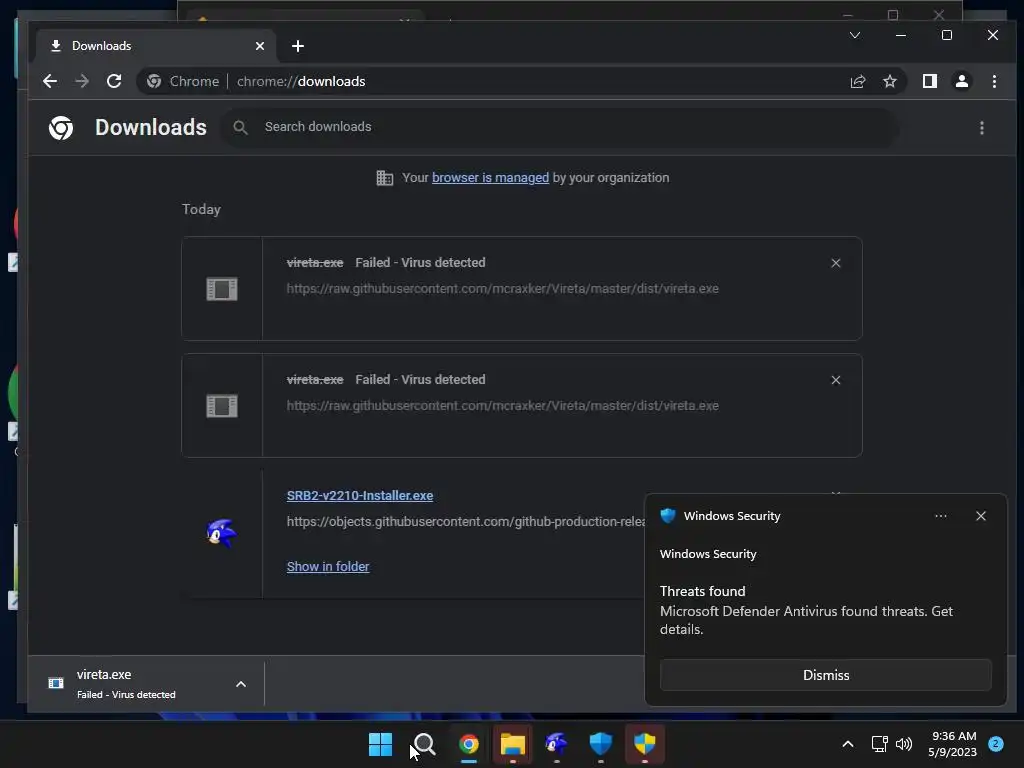
Task: Open the Sonic app in the taskbar
Action: click(556, 744)
